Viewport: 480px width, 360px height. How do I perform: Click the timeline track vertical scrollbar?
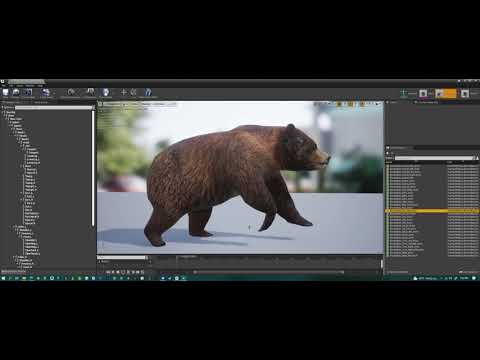click(382, 264)
